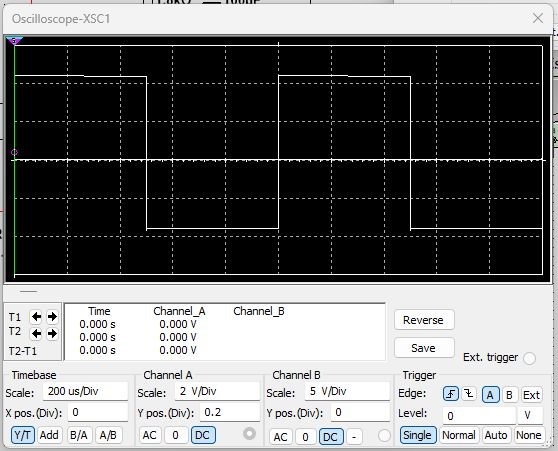Click Ext. trigger terminal circle
Image resolution: width=558 pixels, height=451 pixels.
coord(529,358)
